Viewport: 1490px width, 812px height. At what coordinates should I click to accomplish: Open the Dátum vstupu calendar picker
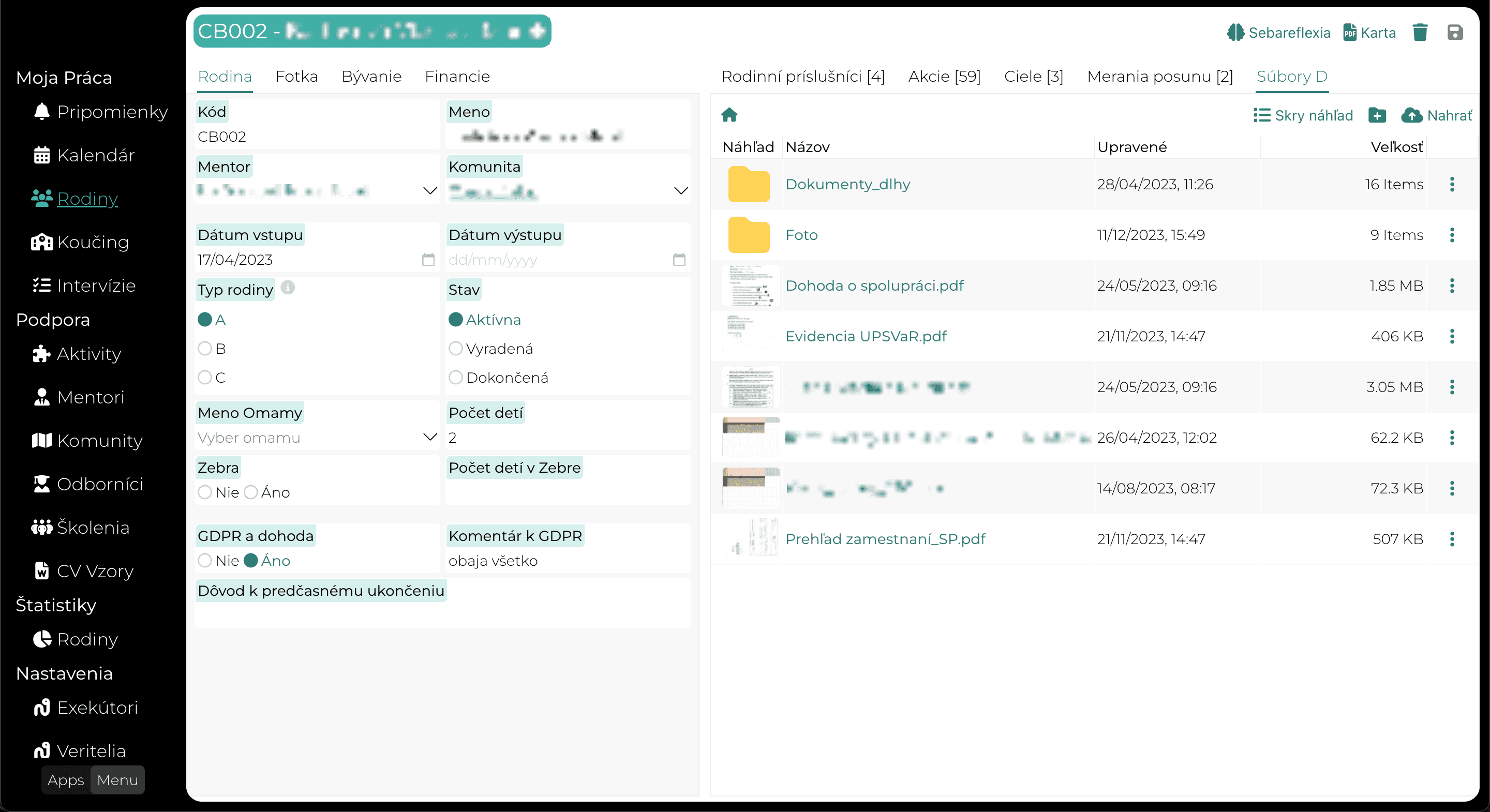coord(428,260)
